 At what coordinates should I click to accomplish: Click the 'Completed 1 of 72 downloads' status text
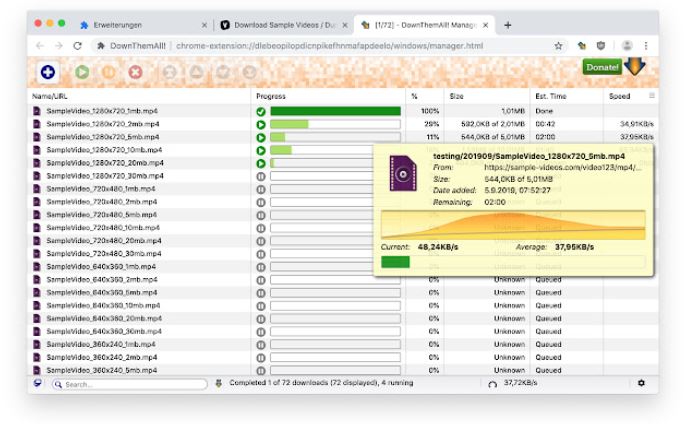tap(321, 383)
